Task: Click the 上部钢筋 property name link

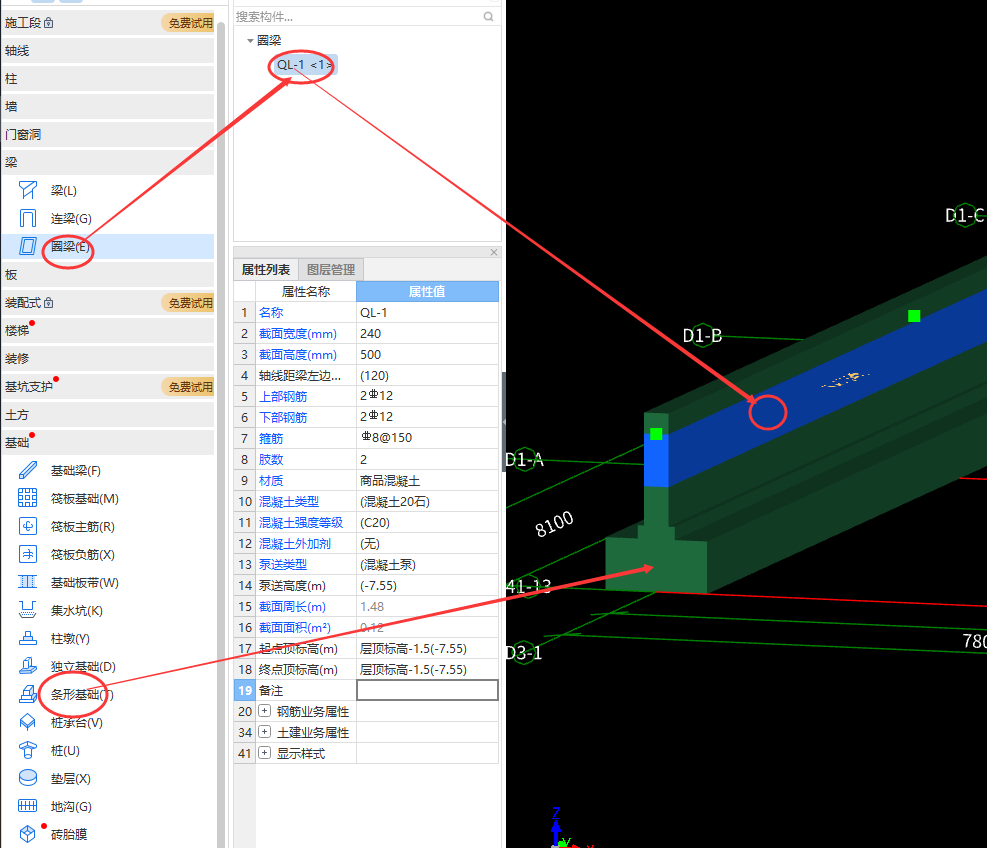Action: point(283,397)
